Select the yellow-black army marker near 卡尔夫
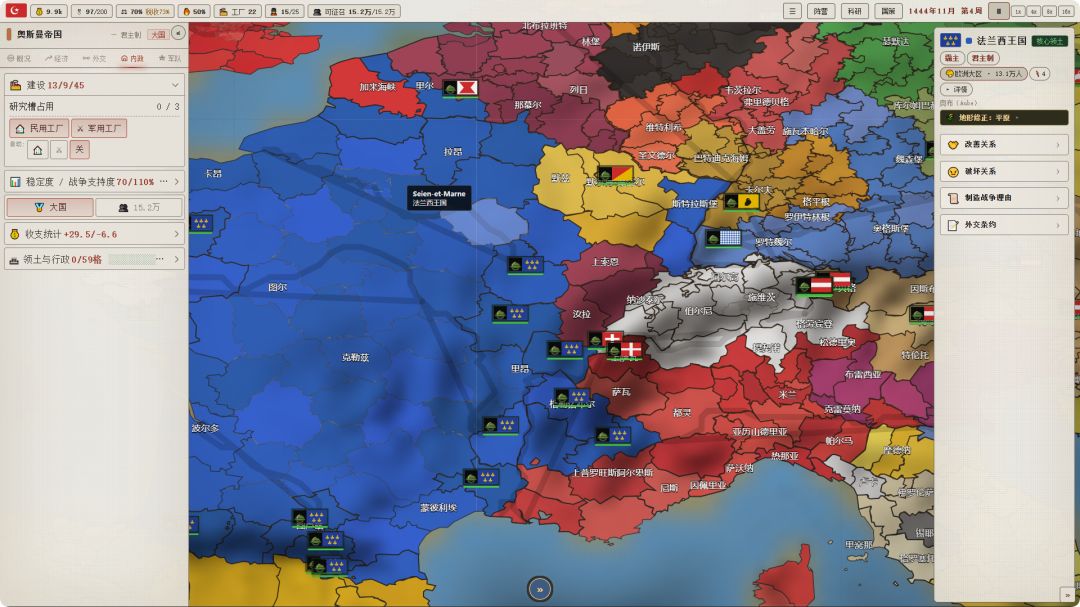1080x607 pixels. tap(742, 202)
